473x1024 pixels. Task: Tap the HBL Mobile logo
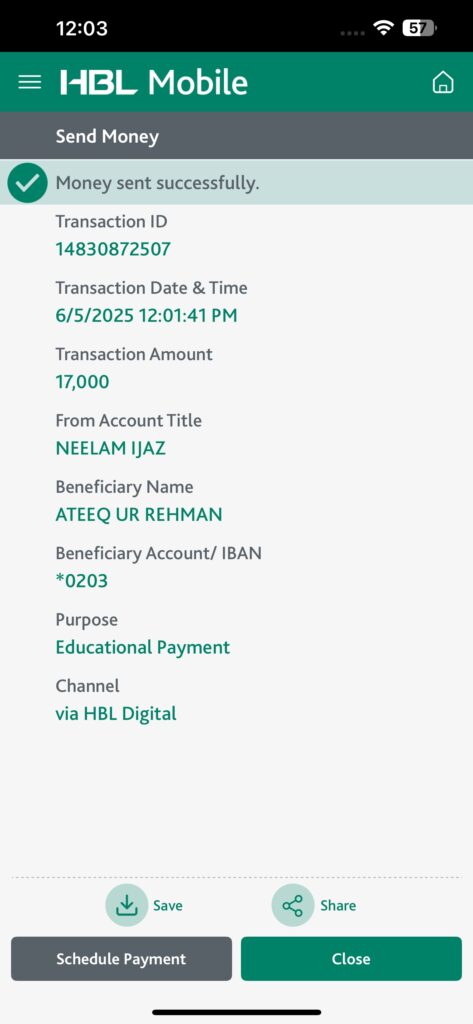pos(154,83)
